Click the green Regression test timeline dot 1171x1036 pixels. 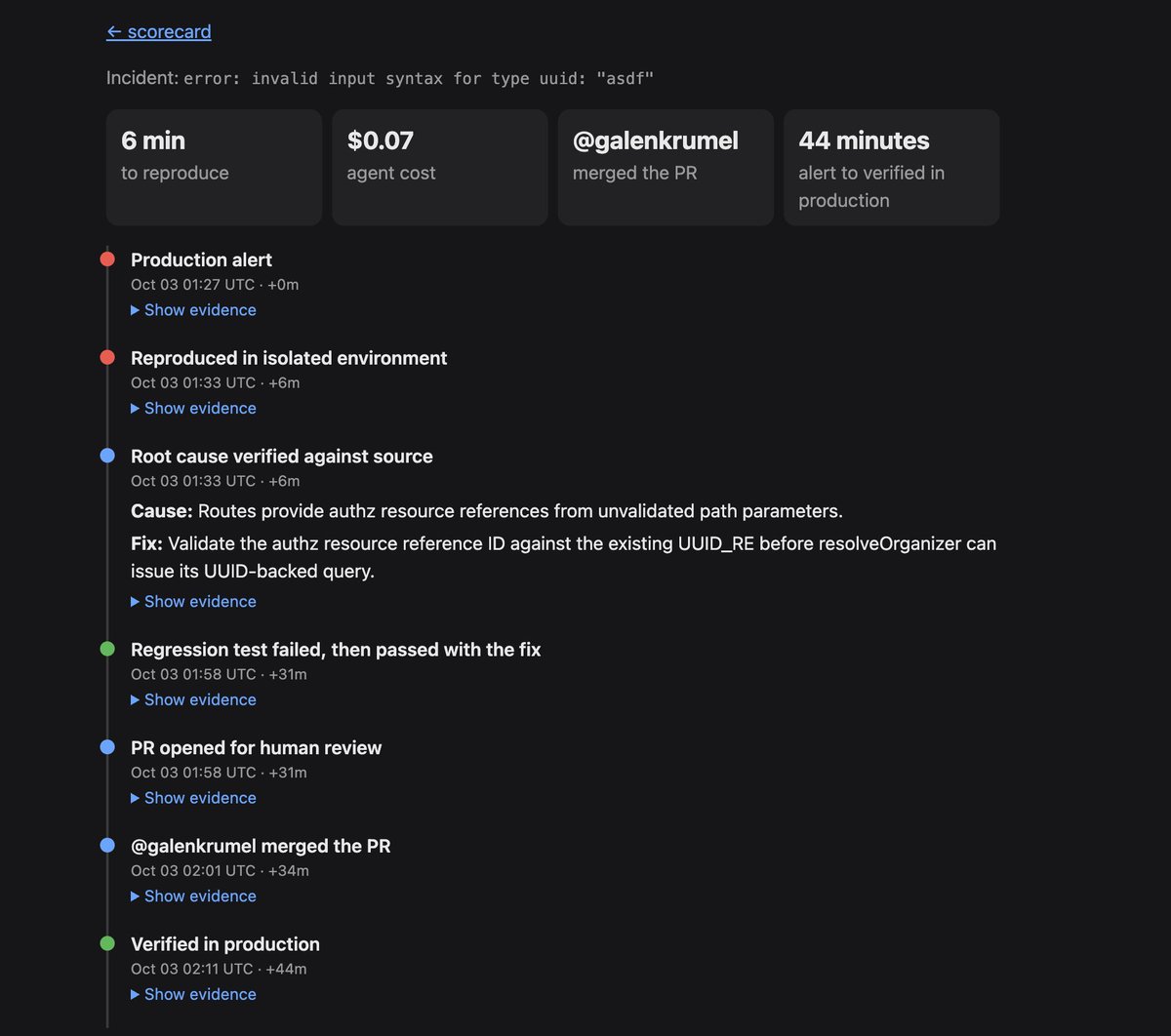[x=107, y=649]
